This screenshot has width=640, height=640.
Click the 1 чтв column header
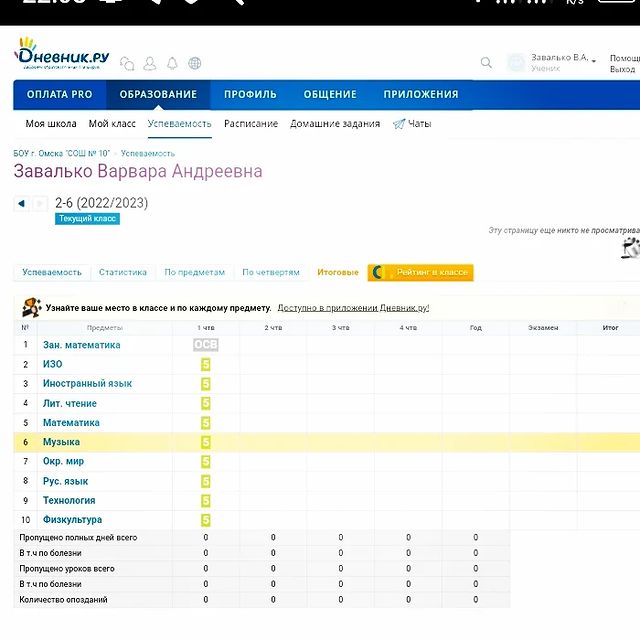[x=206, y=328]
